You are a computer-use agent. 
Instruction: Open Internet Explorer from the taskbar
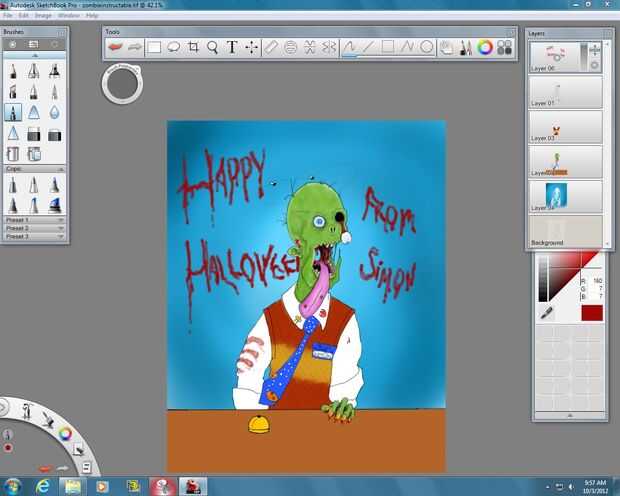[43, 485]
